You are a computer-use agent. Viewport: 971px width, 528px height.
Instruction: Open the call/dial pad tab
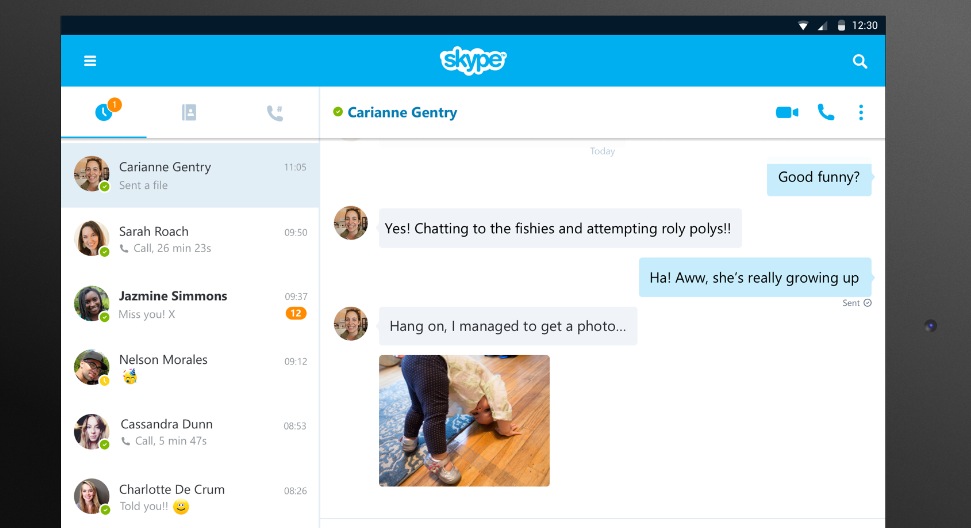[275, 113]
